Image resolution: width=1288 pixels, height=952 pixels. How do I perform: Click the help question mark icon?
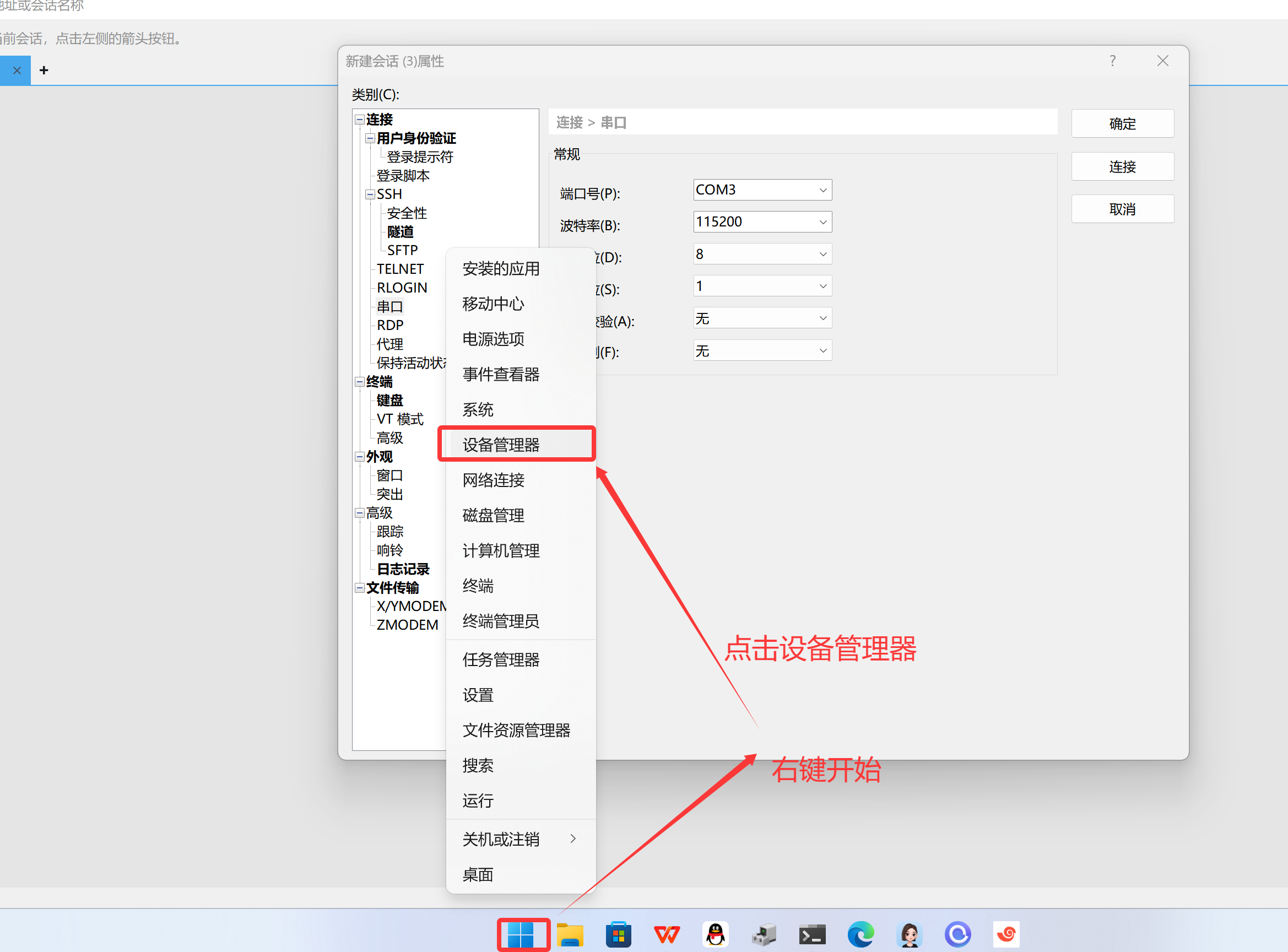1112,61
